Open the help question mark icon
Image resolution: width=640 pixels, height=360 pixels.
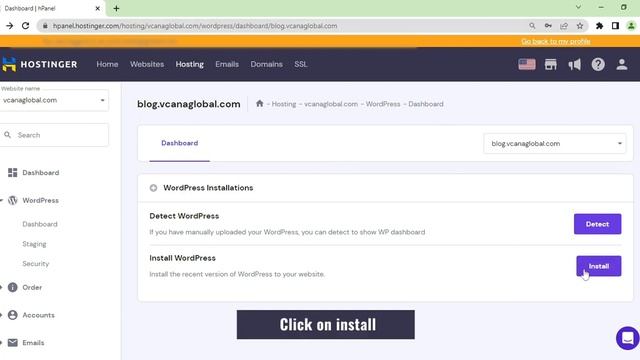(x=598, y=64)
